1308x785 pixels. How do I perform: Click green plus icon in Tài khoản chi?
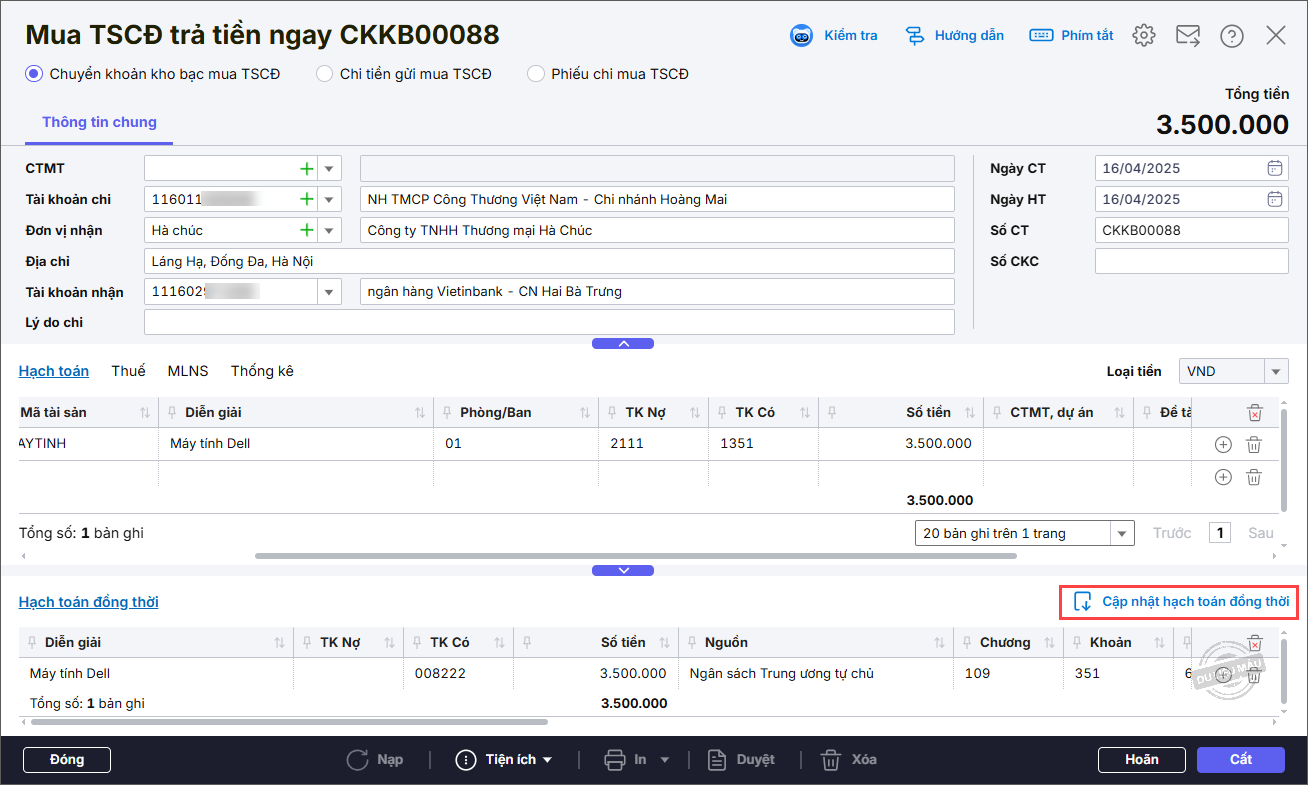point(306,199)
